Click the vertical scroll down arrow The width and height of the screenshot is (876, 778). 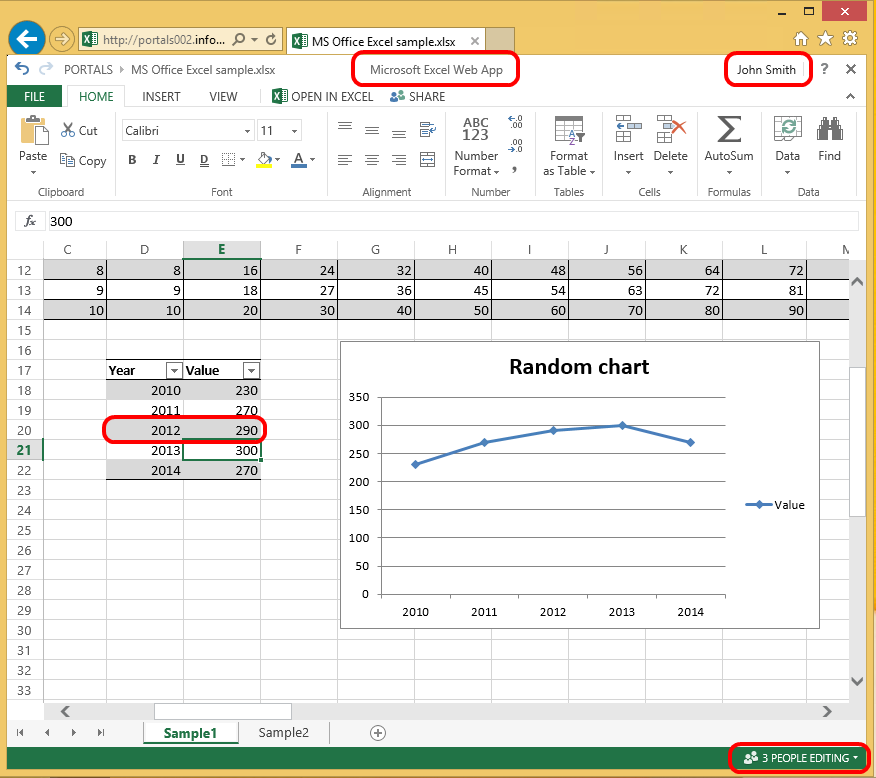(857, 681)
